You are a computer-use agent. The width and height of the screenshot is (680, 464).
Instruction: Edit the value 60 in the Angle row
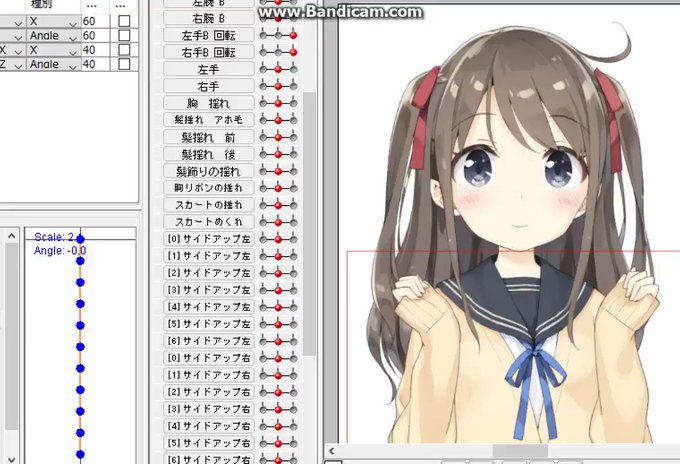95,36
